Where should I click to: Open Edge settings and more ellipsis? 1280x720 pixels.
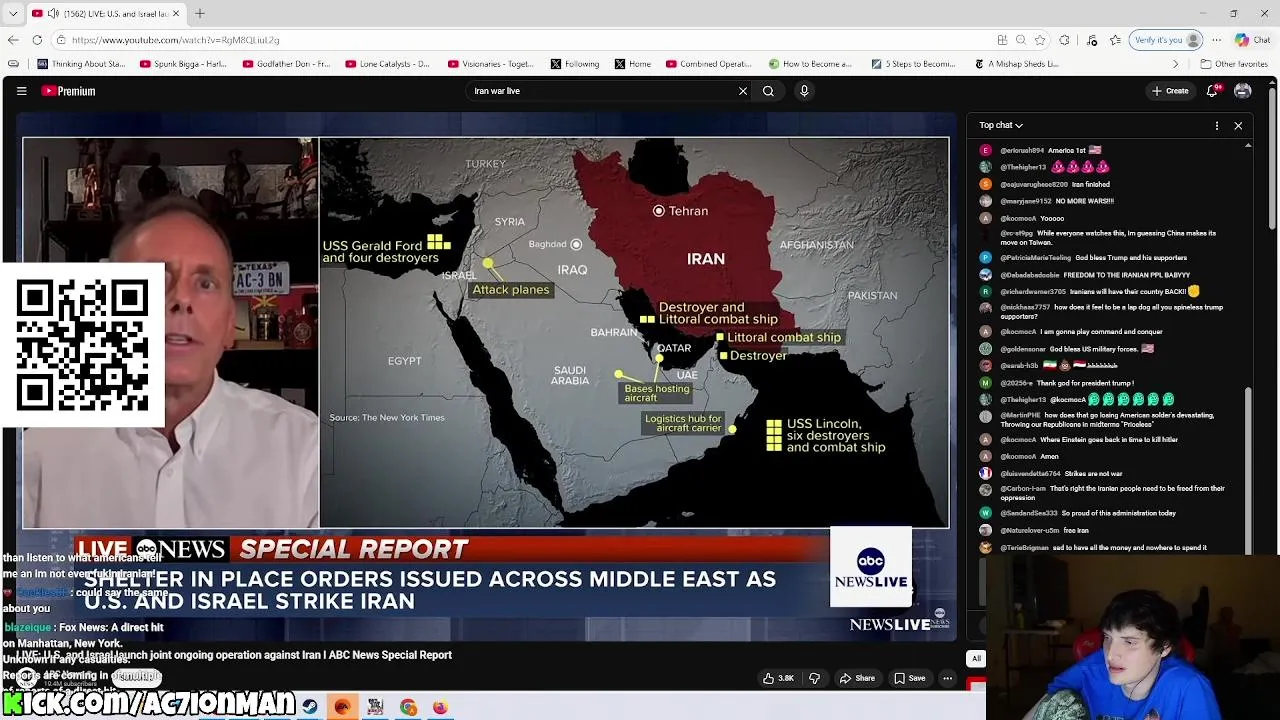(x=1217, y=40)
